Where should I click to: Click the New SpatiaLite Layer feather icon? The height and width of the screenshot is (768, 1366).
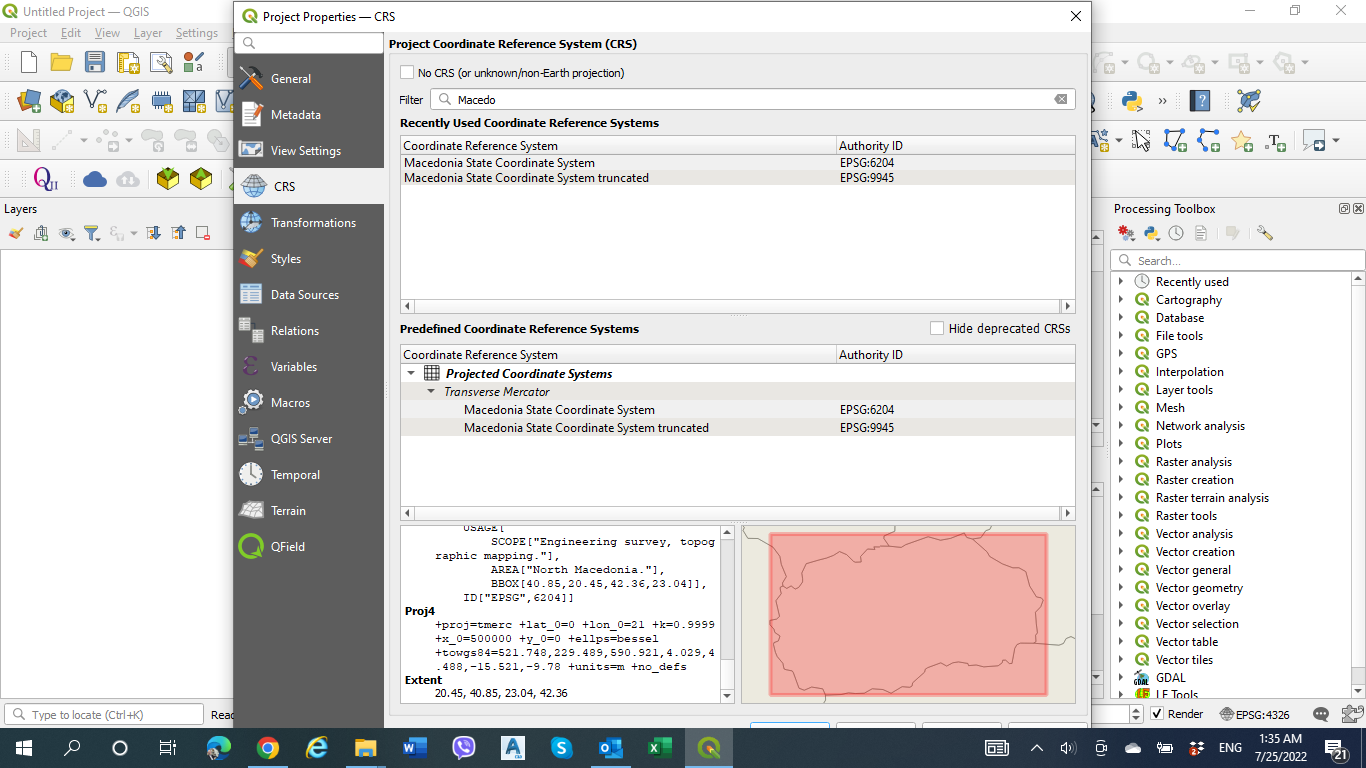128,101
